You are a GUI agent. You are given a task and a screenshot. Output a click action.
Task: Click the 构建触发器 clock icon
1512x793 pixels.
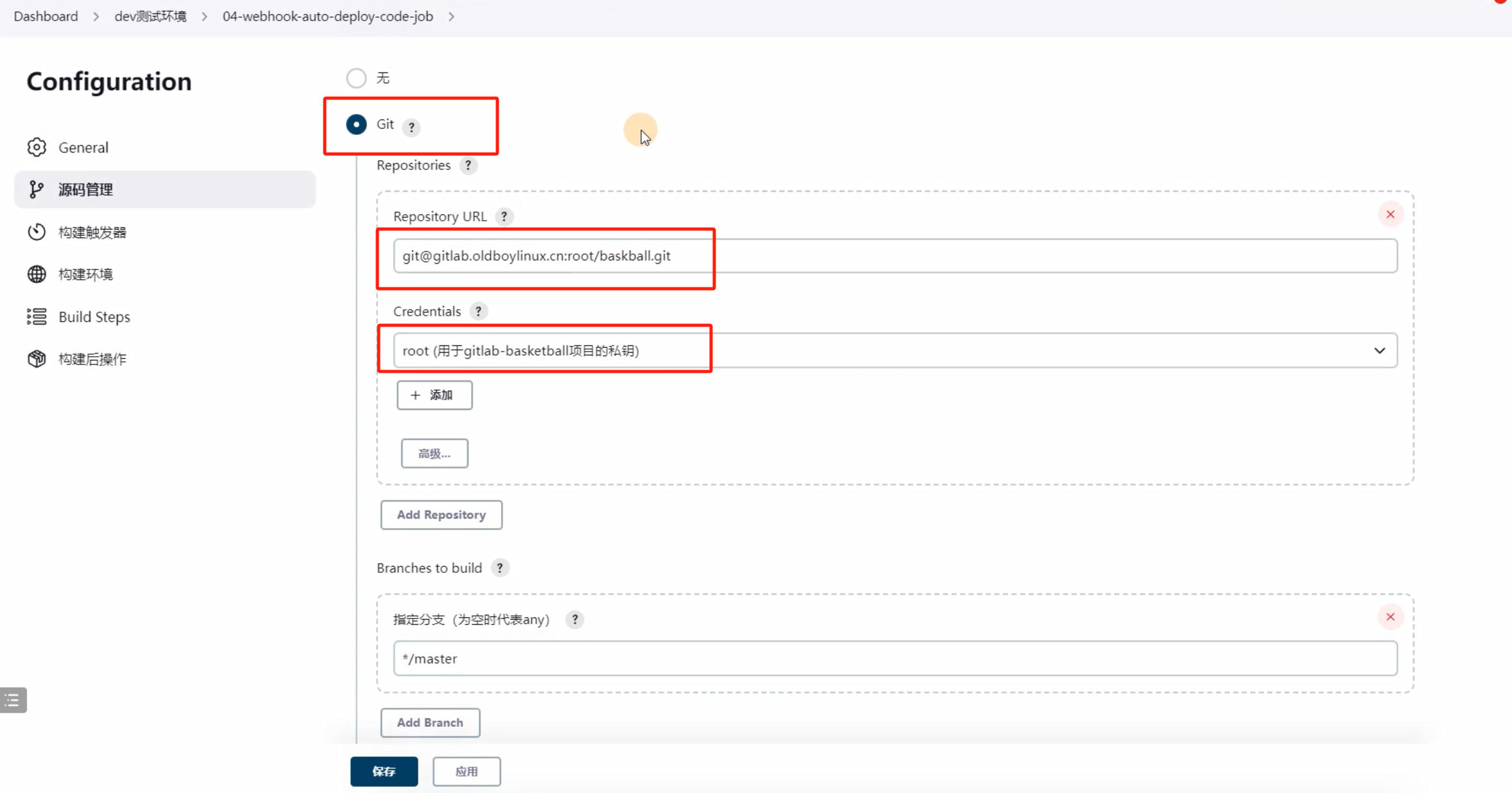click(x=37, y=232)
